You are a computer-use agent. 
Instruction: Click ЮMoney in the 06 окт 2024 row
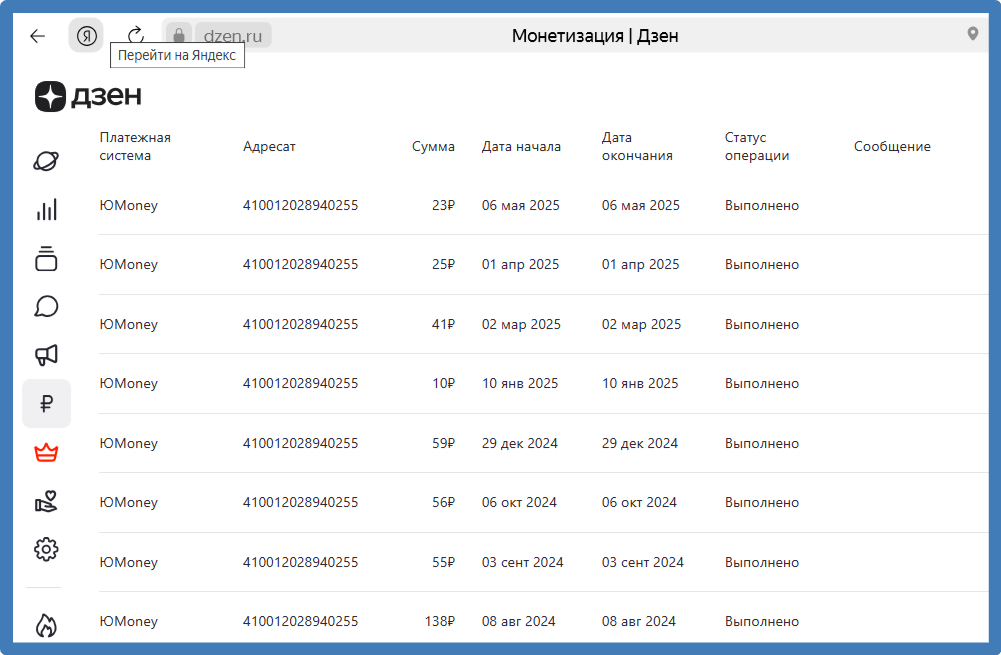pos(128,502)
